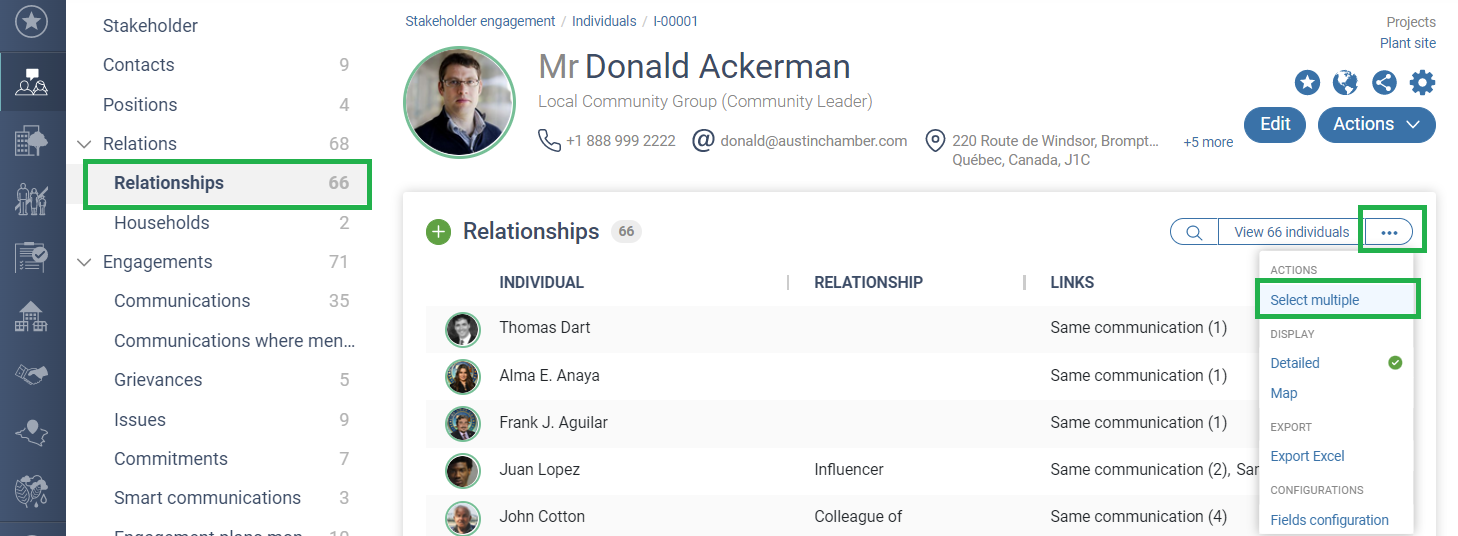This screenshot has width=1458, height=536.
Task: Choose Select multiple from actions menu
Action: (x=1314, y=300)
